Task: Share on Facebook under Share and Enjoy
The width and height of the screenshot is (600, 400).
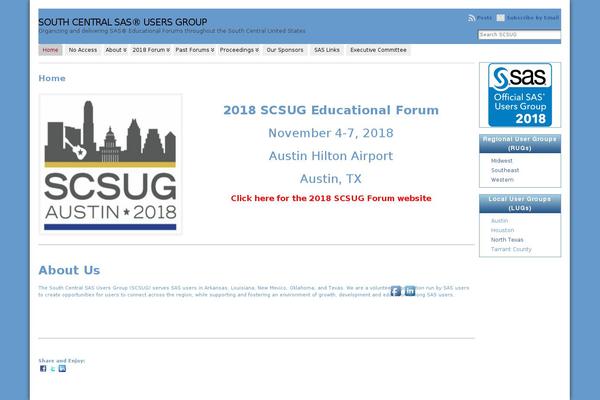Action: tap(43, 369)
